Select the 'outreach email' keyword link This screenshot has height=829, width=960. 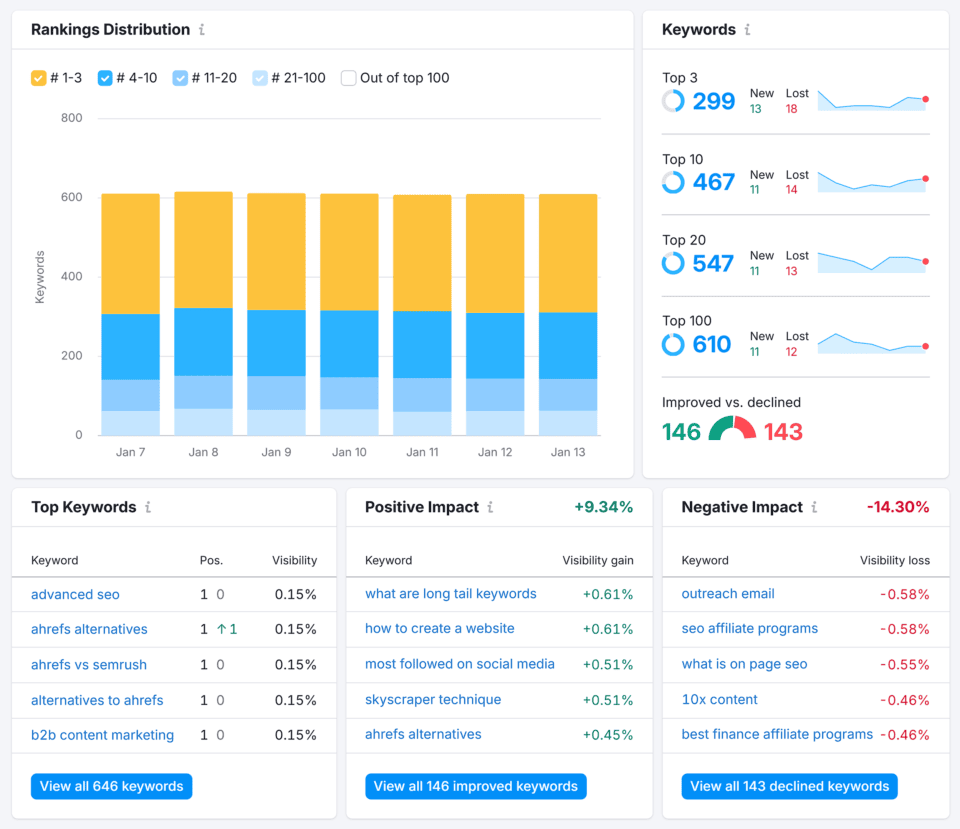pos(728,593)
